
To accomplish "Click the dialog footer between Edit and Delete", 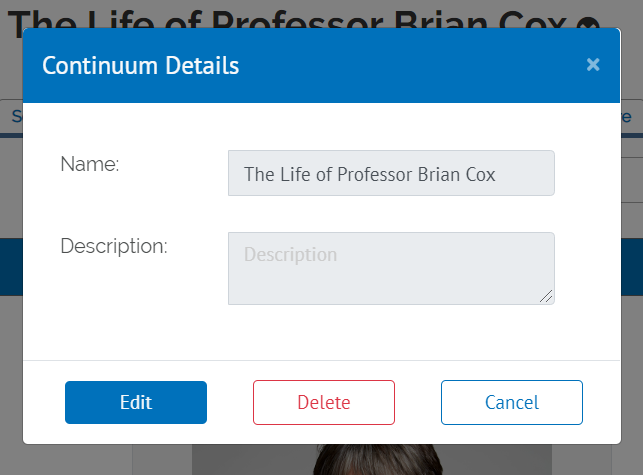I will [230, 403].
